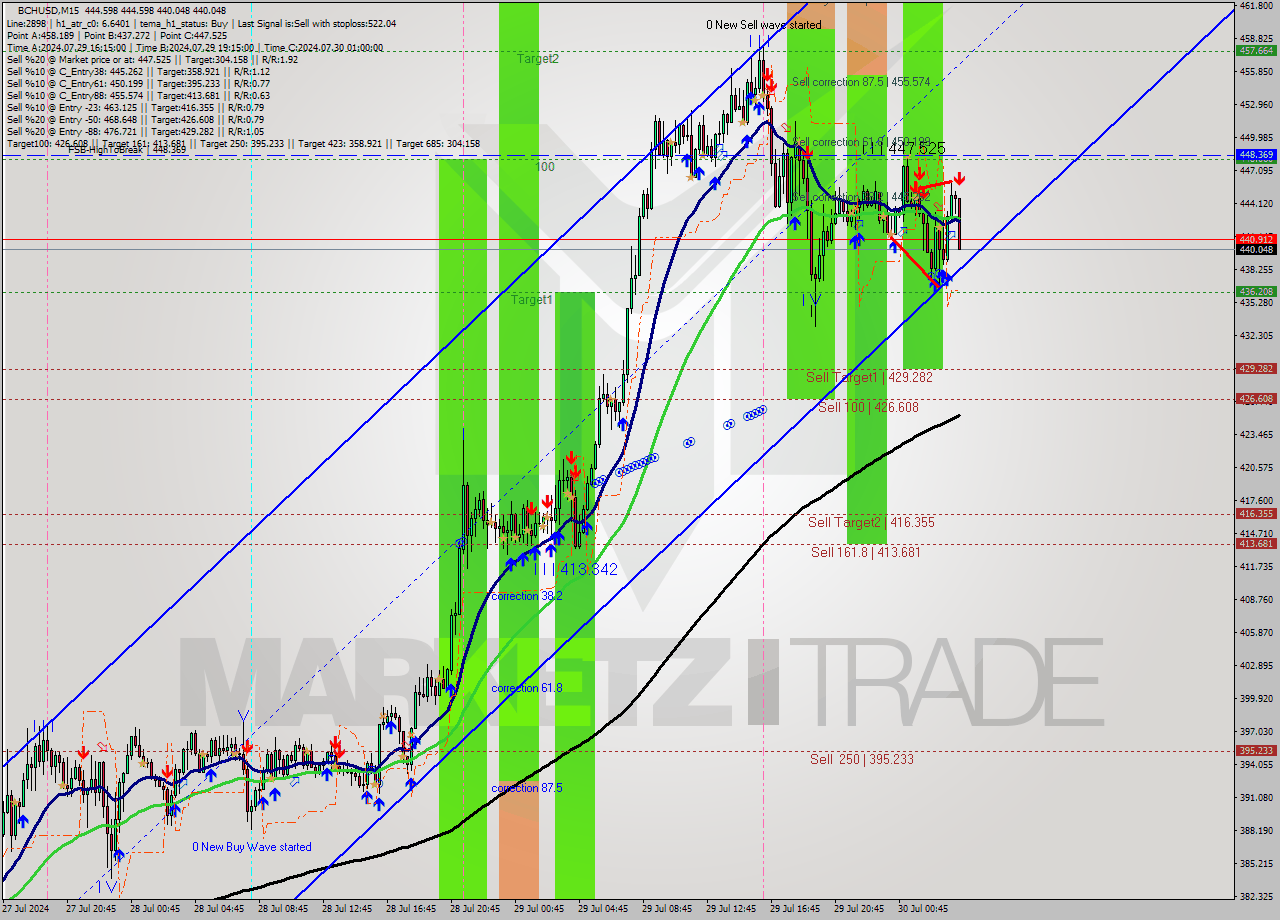Screen dimensions: 1280x920
Task: Click the 'Sell 250 | 395.233' label
Action: coord(862,759)
